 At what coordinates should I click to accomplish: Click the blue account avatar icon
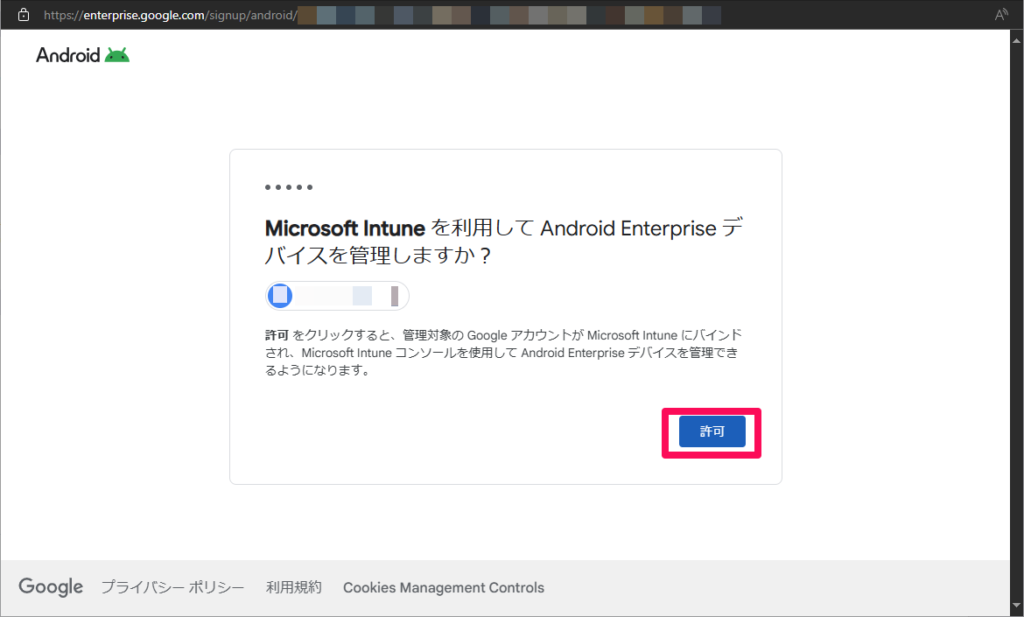pos(280,296)
